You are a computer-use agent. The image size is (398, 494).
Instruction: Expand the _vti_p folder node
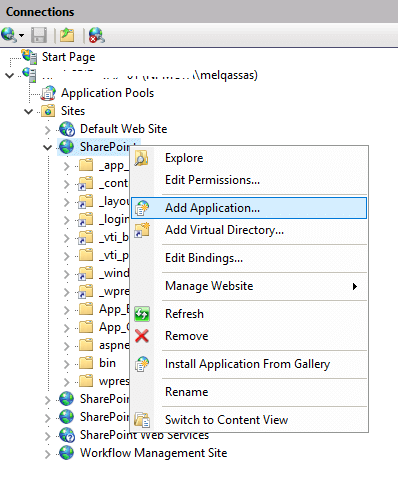[x=67, y=256]
